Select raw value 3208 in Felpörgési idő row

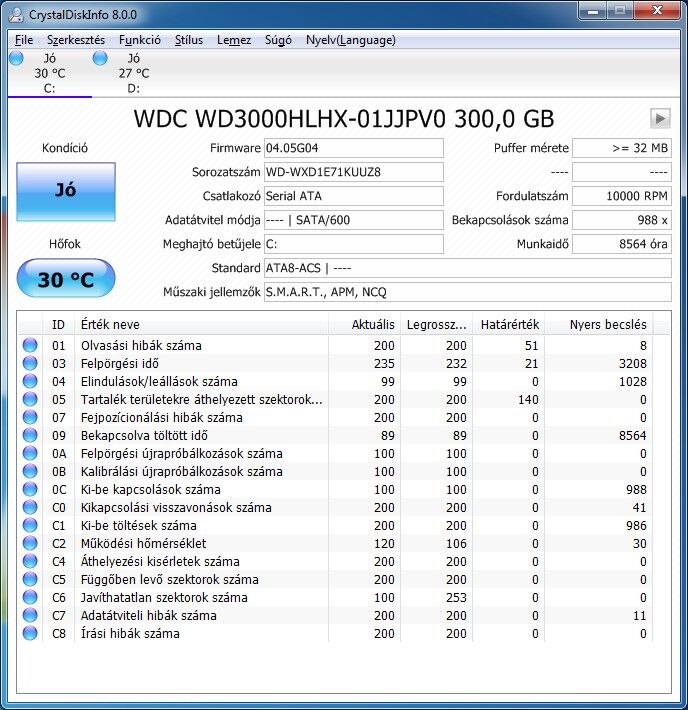[x=633, y=364]
